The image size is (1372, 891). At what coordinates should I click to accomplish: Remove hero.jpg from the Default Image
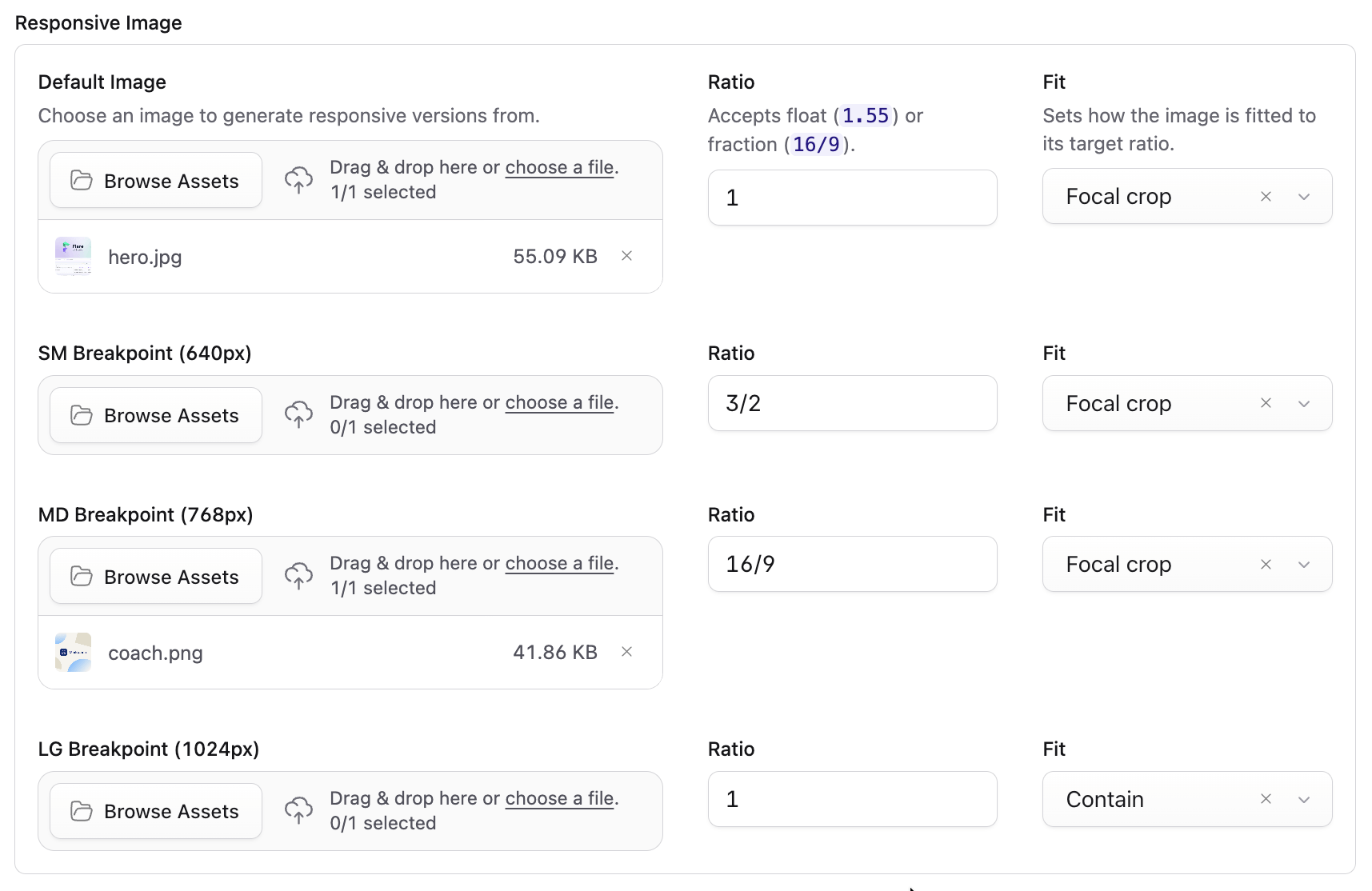point(627,256)
